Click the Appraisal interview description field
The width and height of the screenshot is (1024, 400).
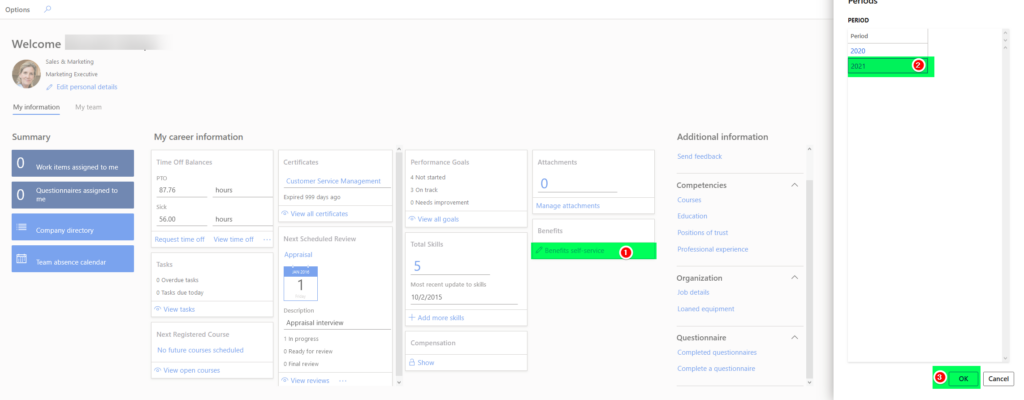[x=337, y=322]
